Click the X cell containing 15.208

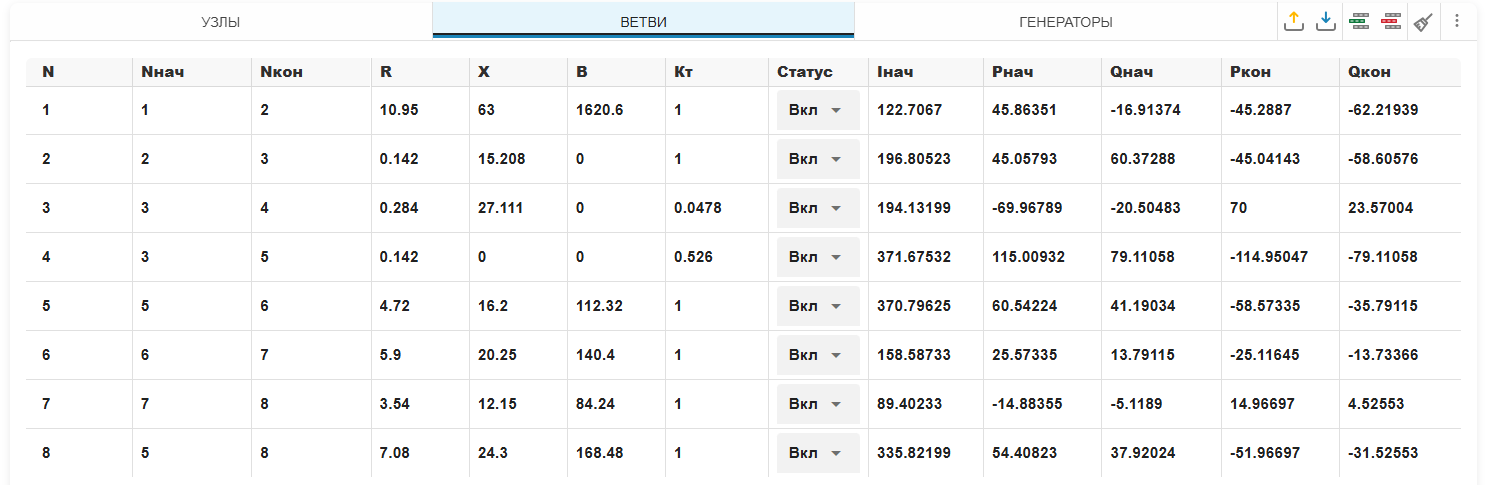tap(501, 159)
